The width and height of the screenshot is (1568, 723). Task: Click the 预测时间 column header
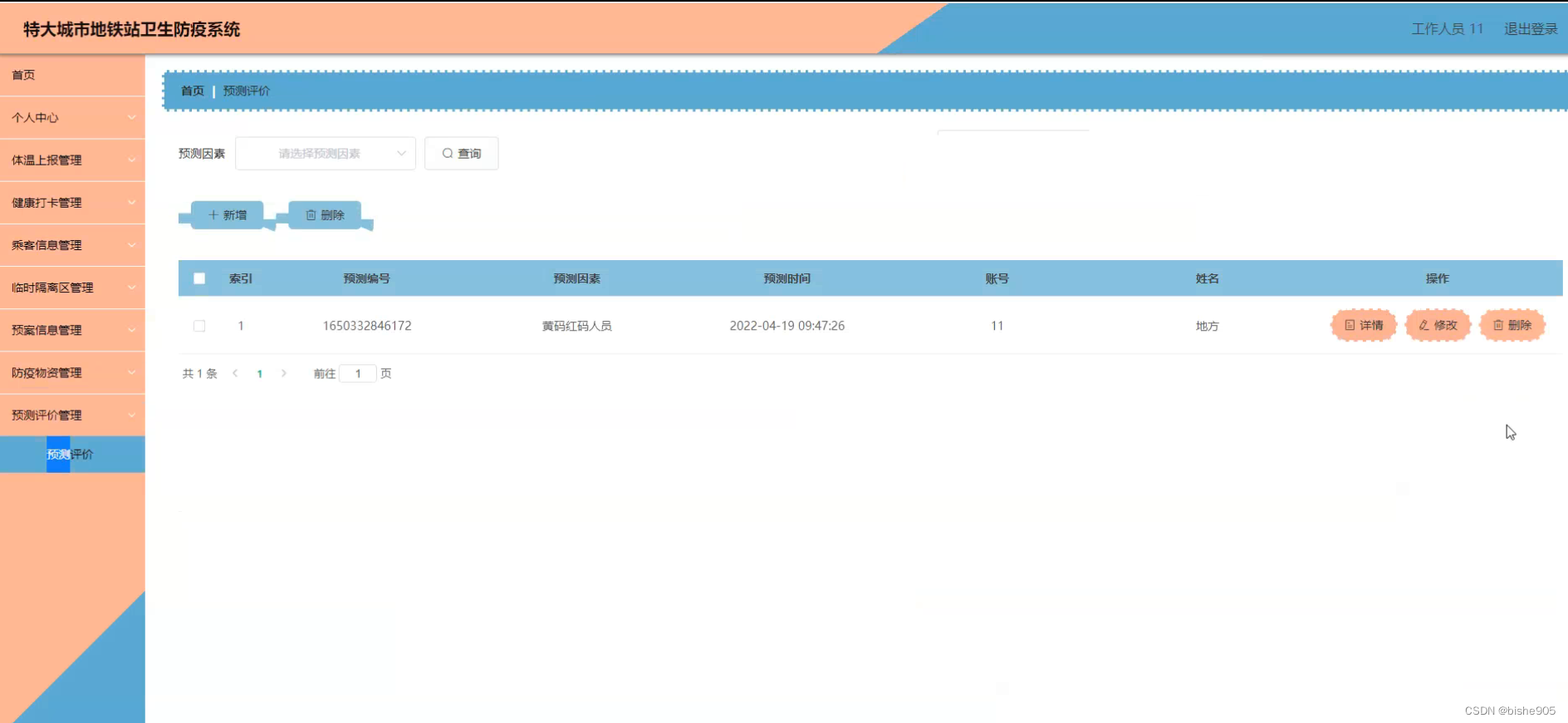coord(787,278)
